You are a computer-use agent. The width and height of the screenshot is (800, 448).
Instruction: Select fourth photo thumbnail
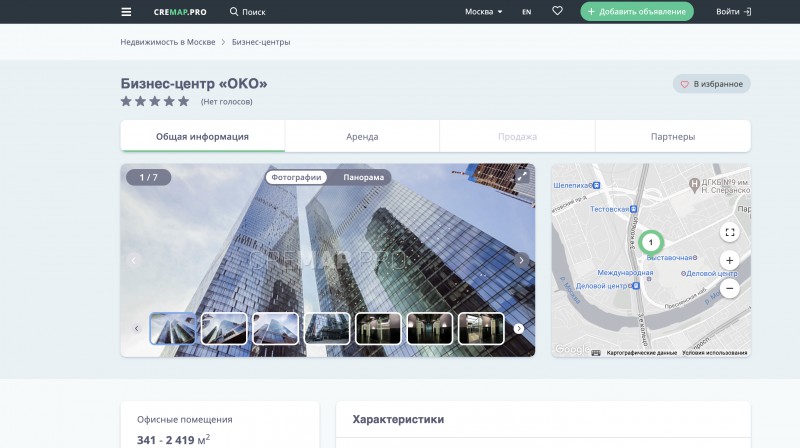[x=327, y=329]
